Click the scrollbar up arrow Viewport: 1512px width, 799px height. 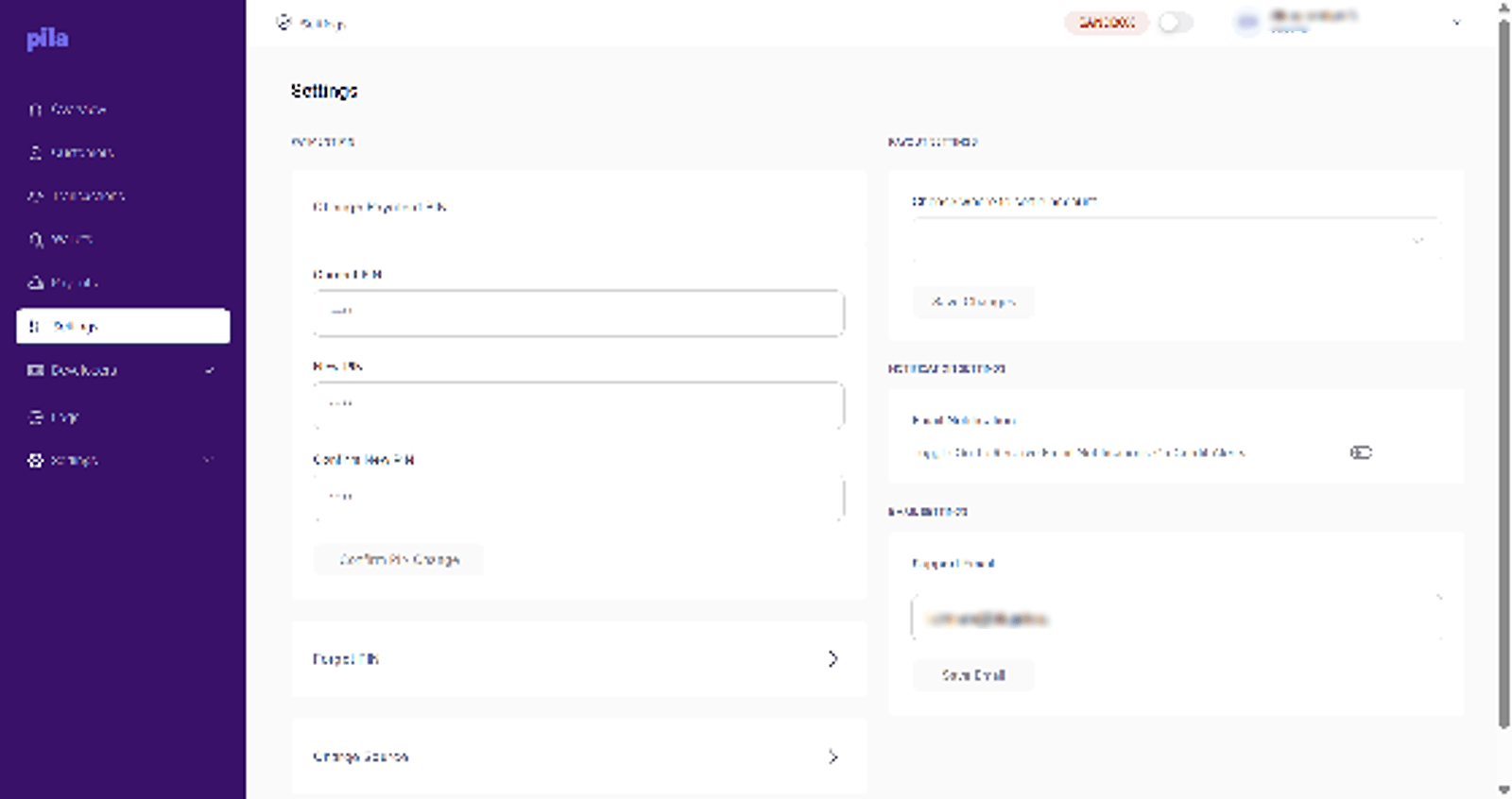[1504, 8]
